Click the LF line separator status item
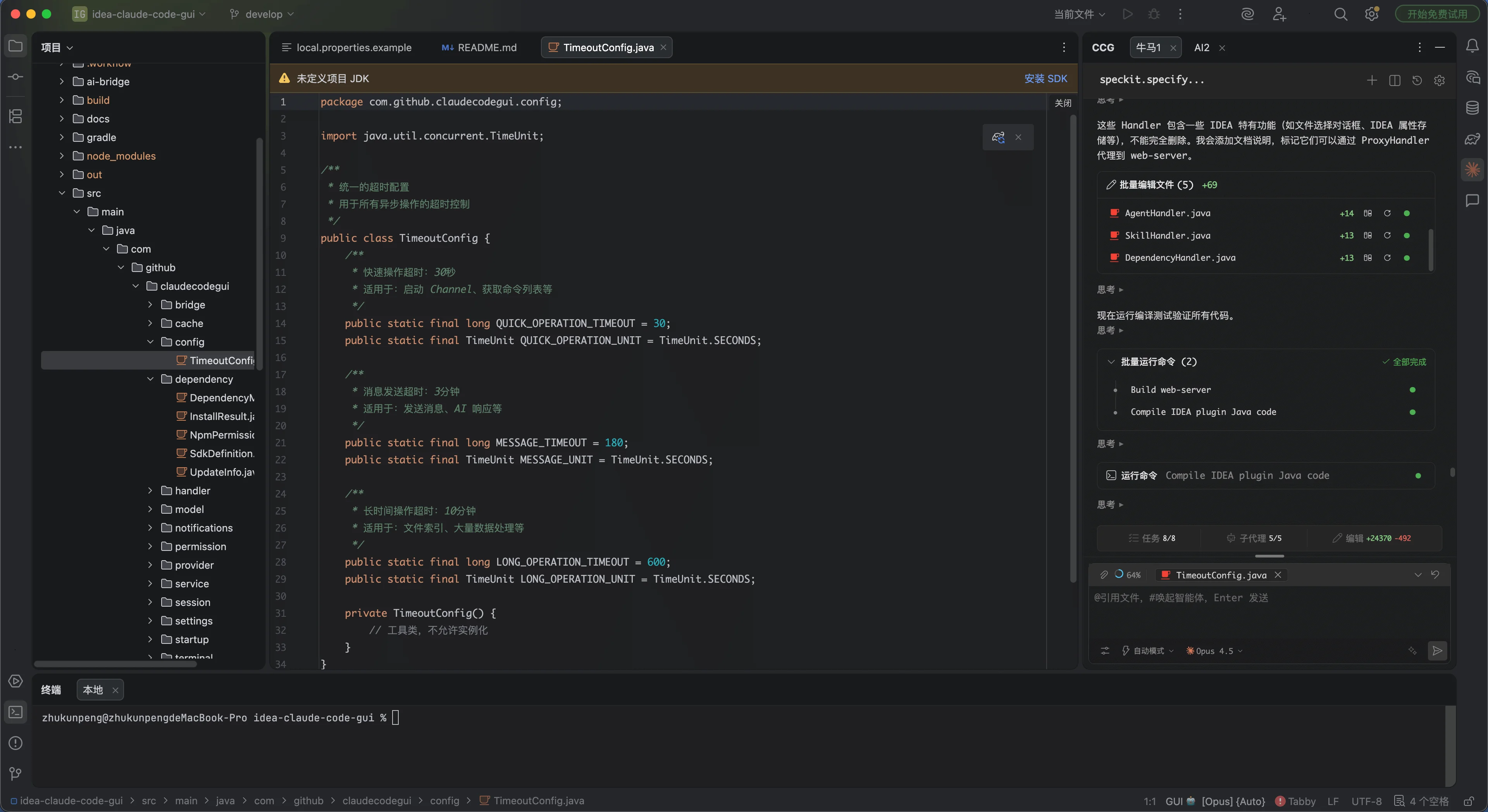The width and height of the screenshot is (1488, 812). tap(1333, 801)
